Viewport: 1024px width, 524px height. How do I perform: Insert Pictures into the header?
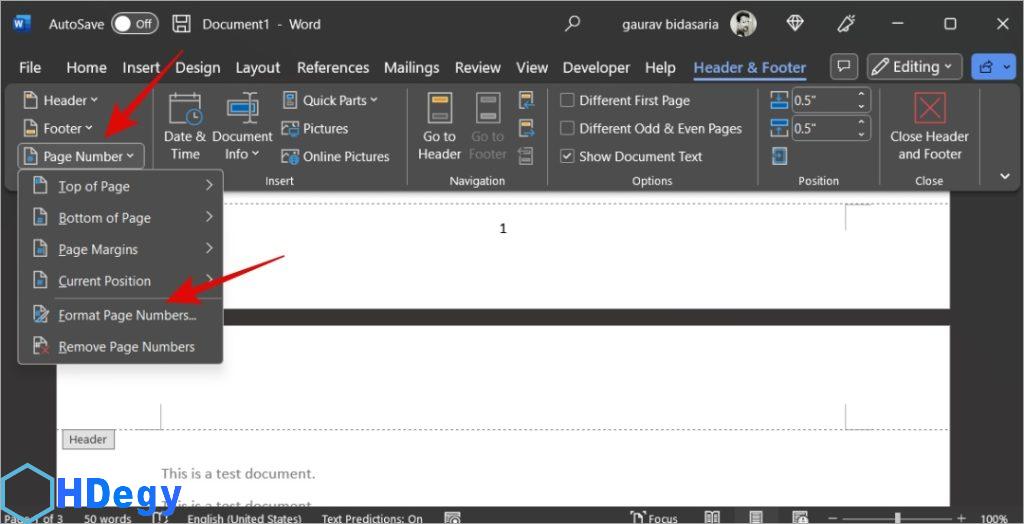[315, 128]
